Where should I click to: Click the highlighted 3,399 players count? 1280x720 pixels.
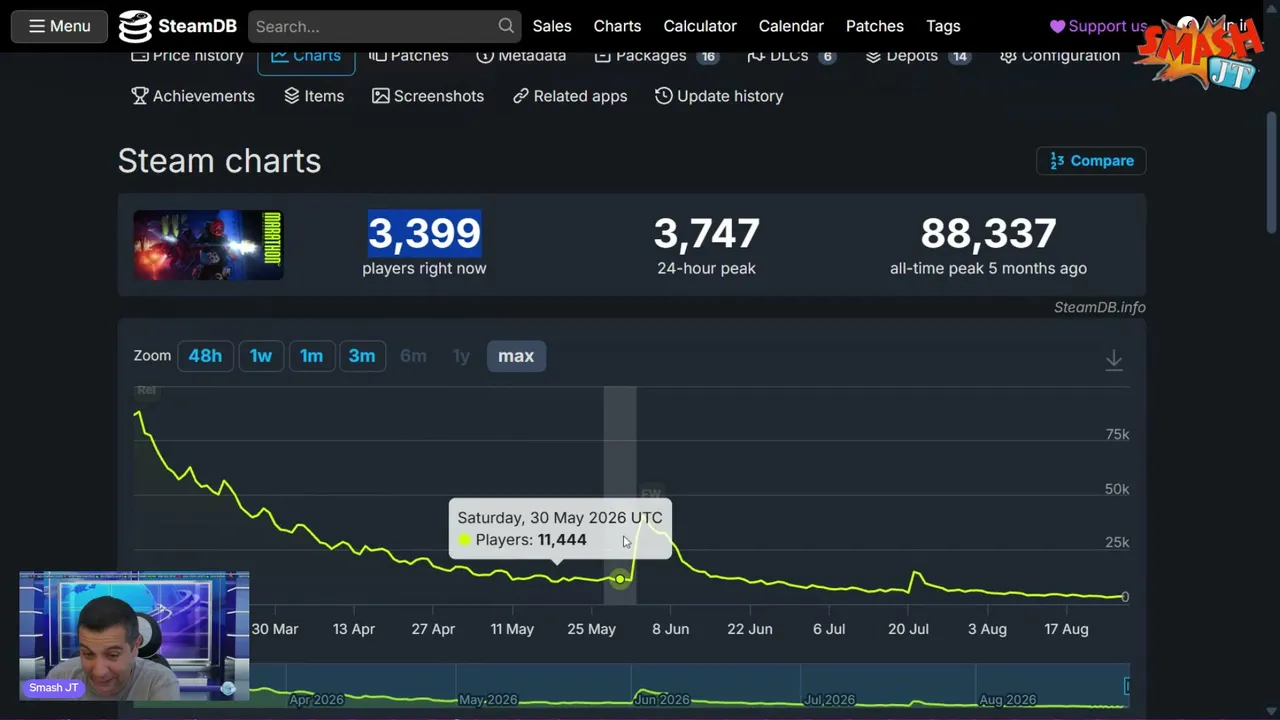coord(424,233)
